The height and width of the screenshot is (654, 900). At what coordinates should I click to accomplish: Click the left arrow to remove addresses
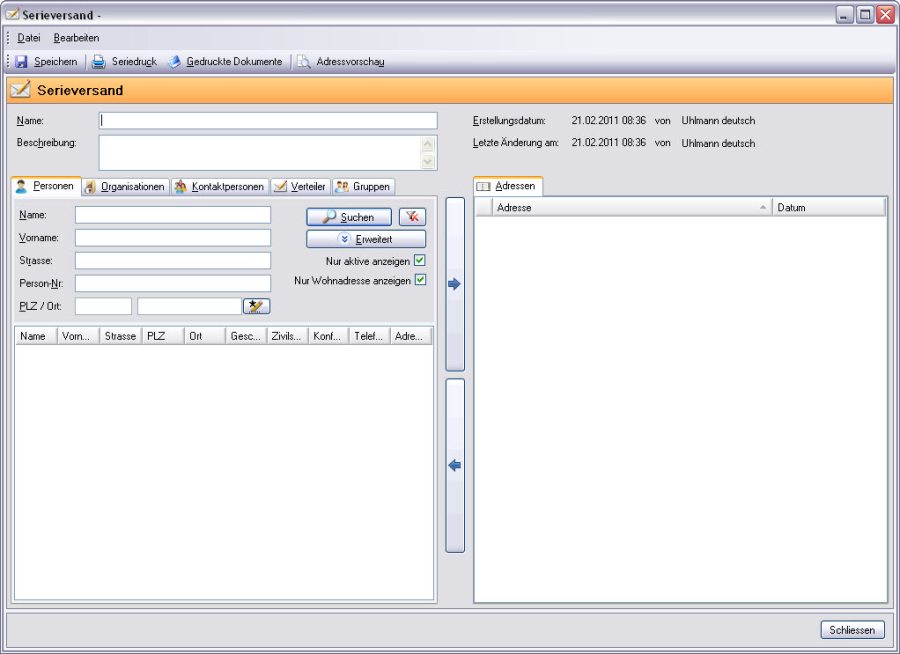[455, 465]
